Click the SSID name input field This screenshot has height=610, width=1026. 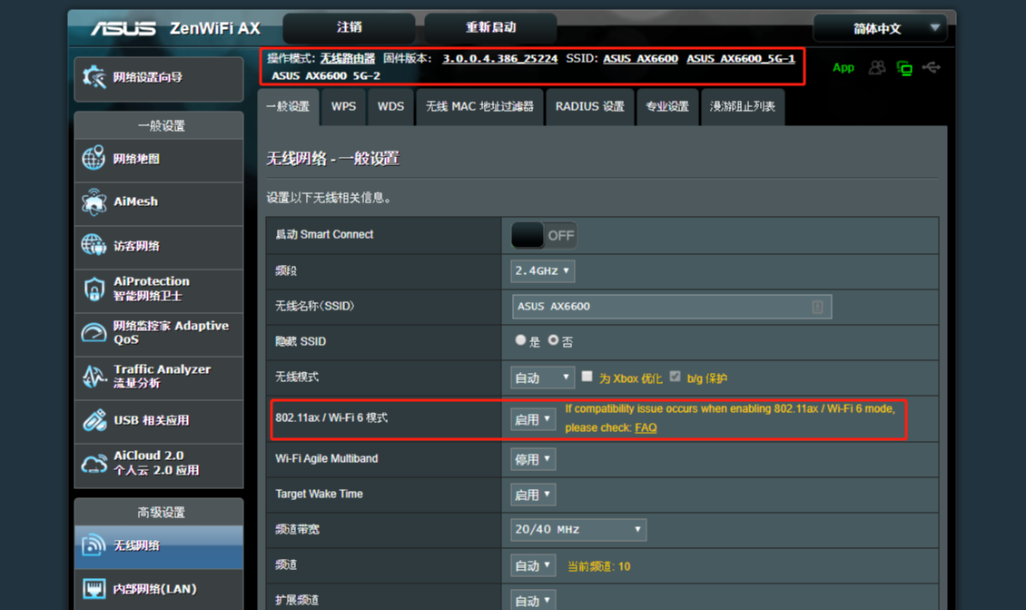pos(671,306)
